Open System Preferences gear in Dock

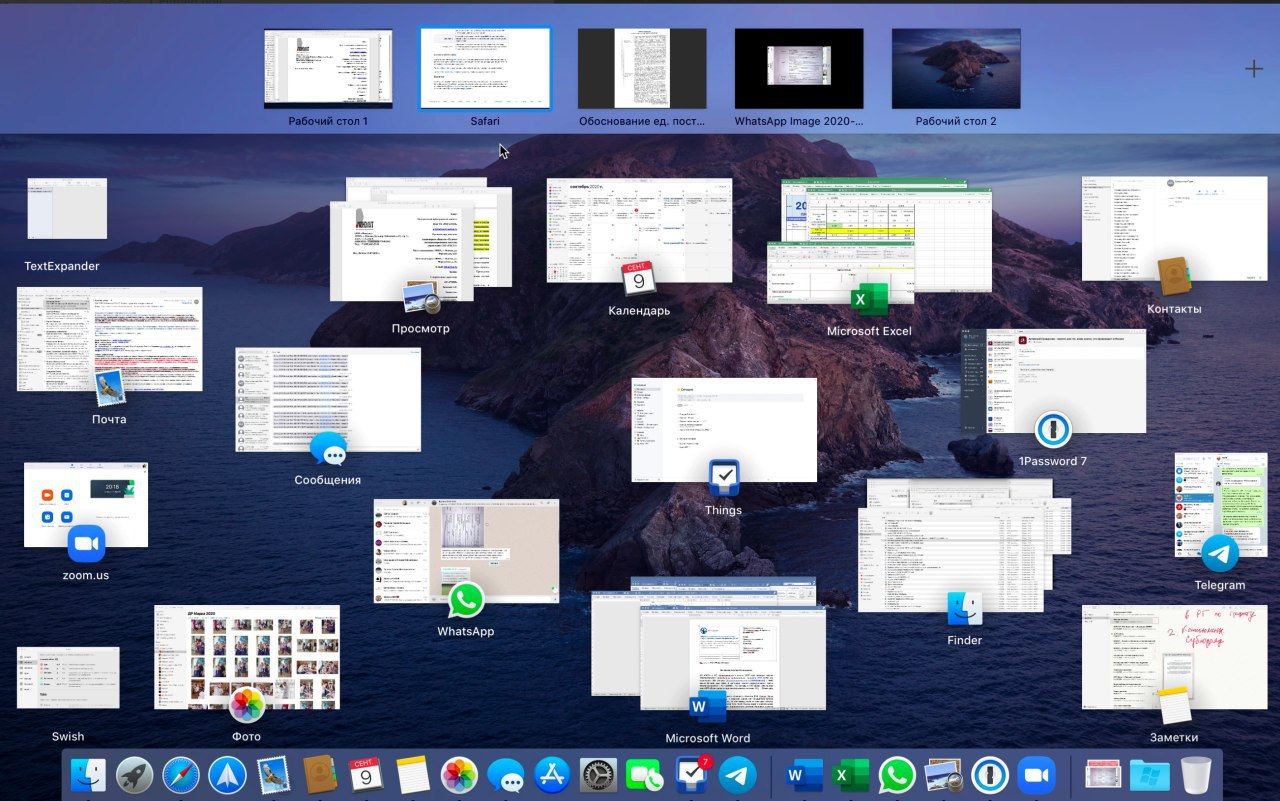(598, 775)
